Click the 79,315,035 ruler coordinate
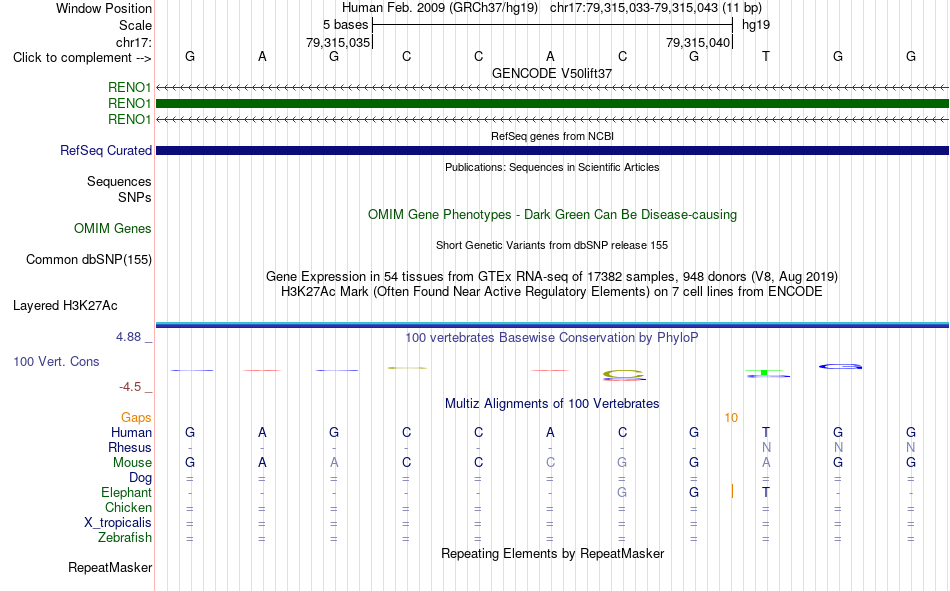 click(337, 42)
